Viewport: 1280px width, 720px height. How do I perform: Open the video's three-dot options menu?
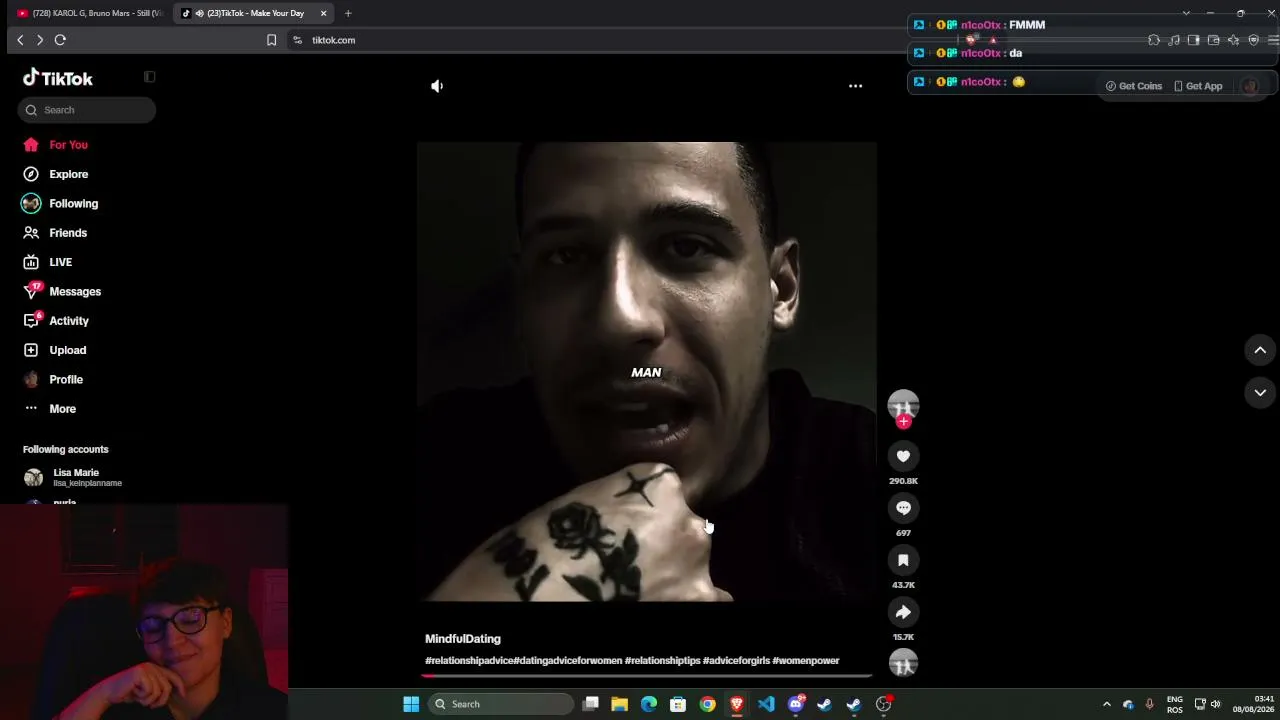pyautogui.click(x=855, y=86)
